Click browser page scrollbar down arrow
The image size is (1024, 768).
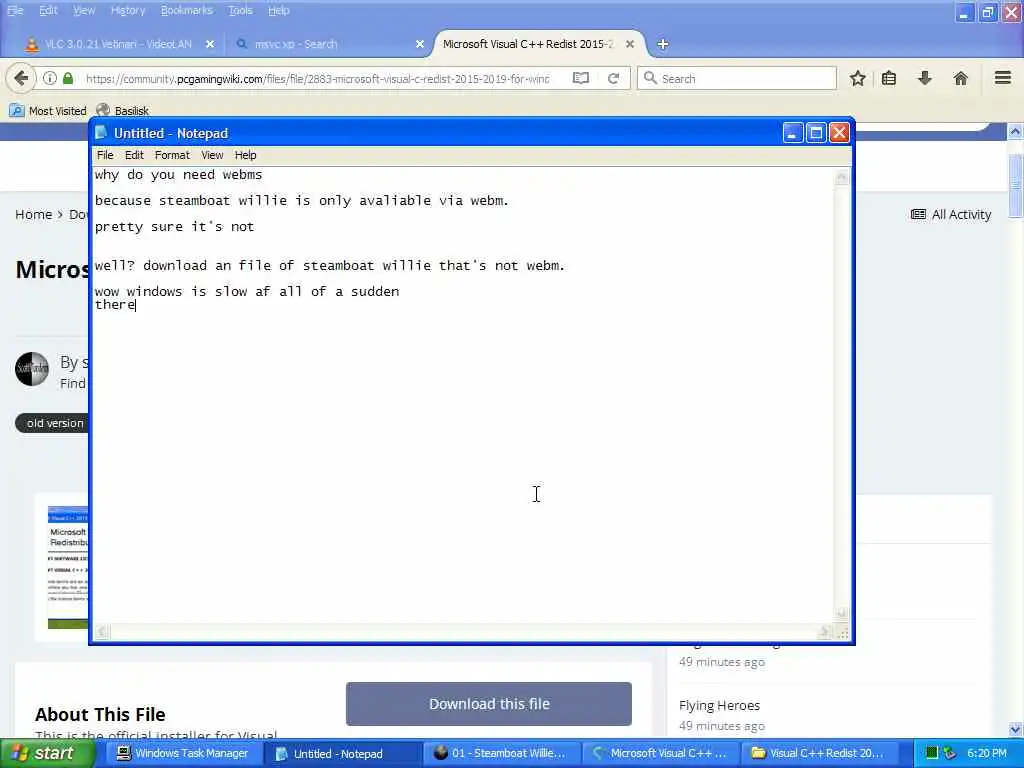[1015, 729]
